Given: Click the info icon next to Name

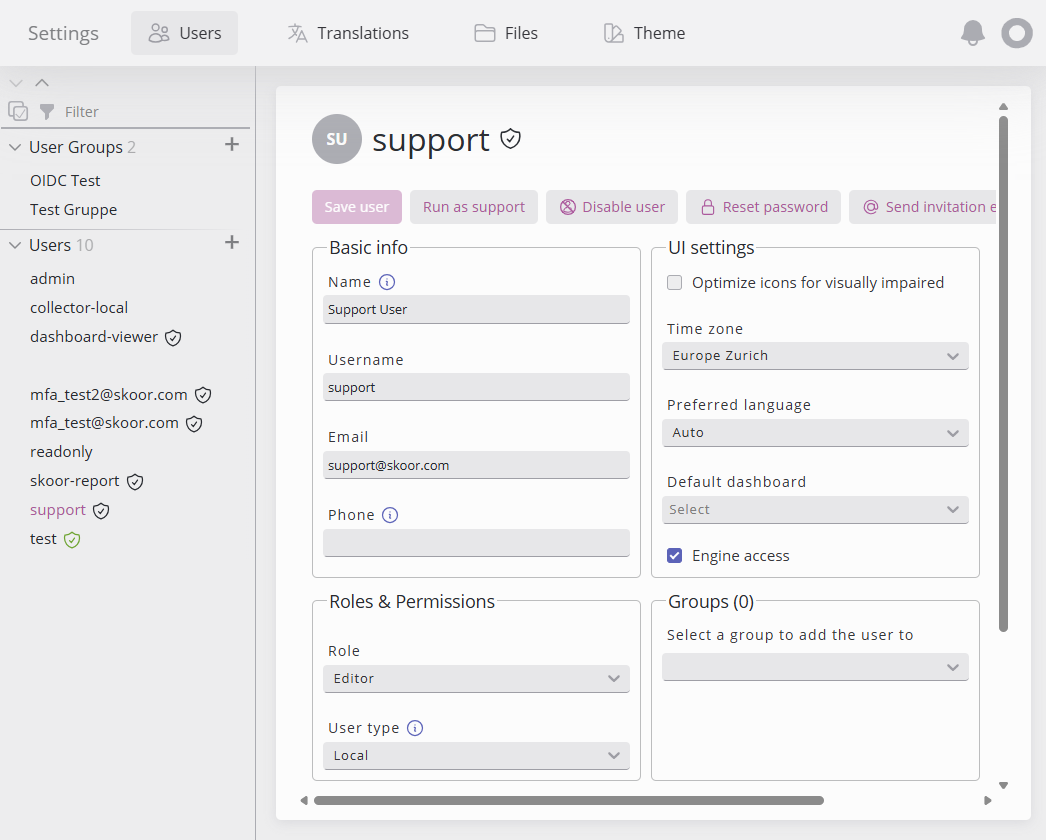Looking at the screenshot, I should [x=387, y=282].
